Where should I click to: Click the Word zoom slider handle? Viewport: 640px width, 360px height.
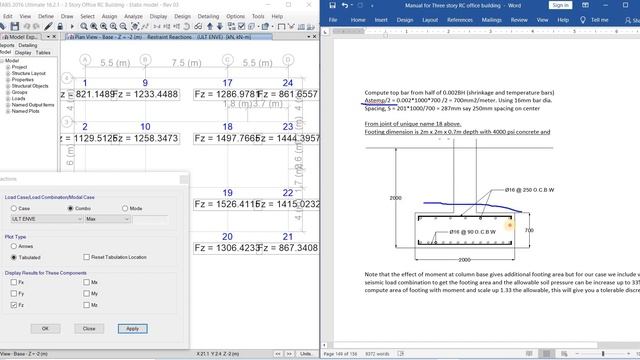[603, 353]
